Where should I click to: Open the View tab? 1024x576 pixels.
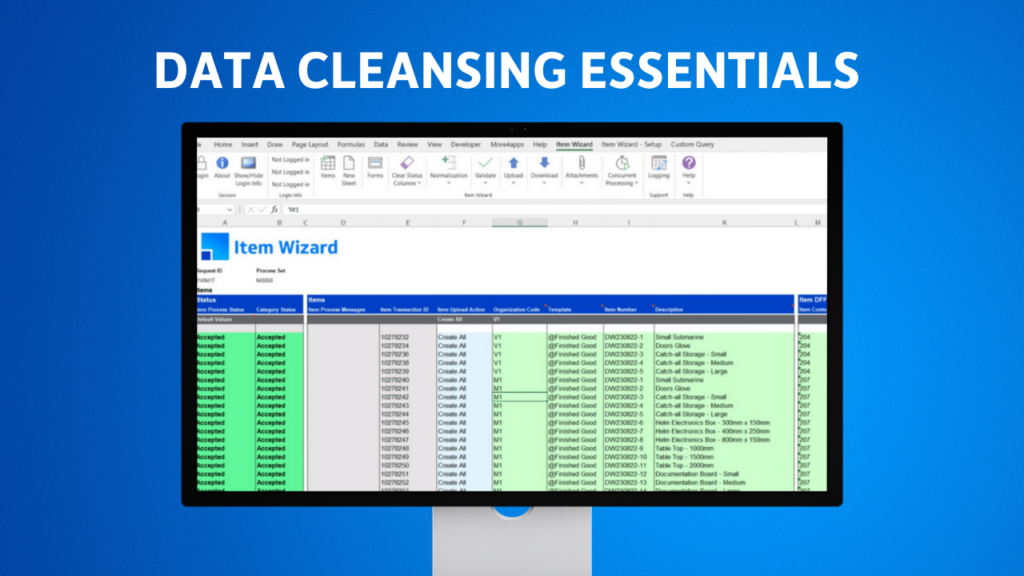click(x=434, y=144)
